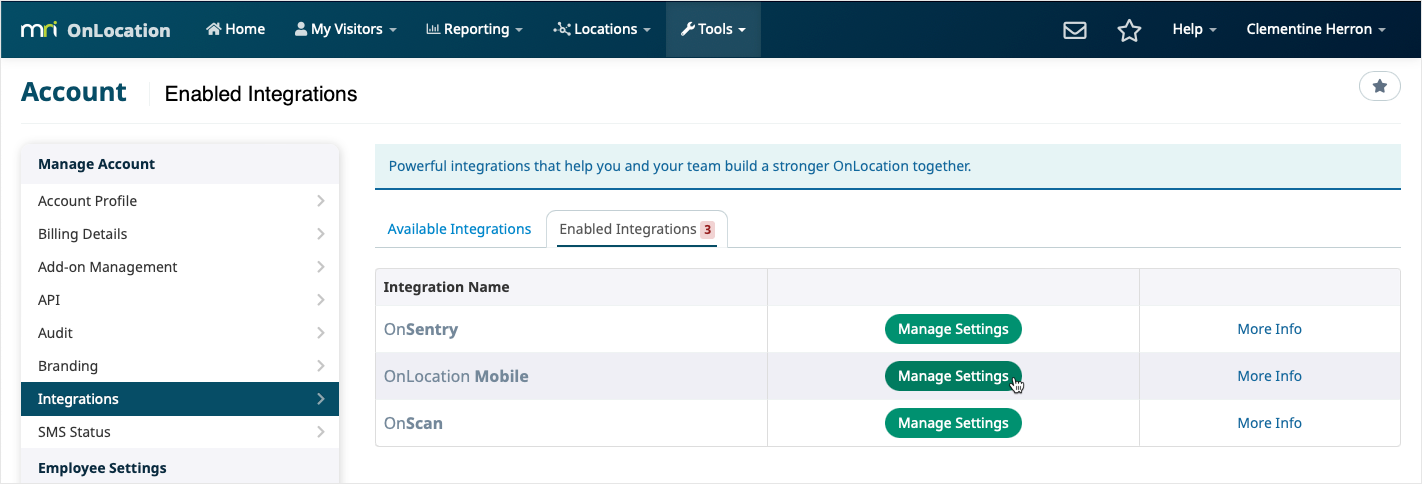1422x484 pixels.
Task: Open the Locations dropdown menu
Action: (601, 29)
